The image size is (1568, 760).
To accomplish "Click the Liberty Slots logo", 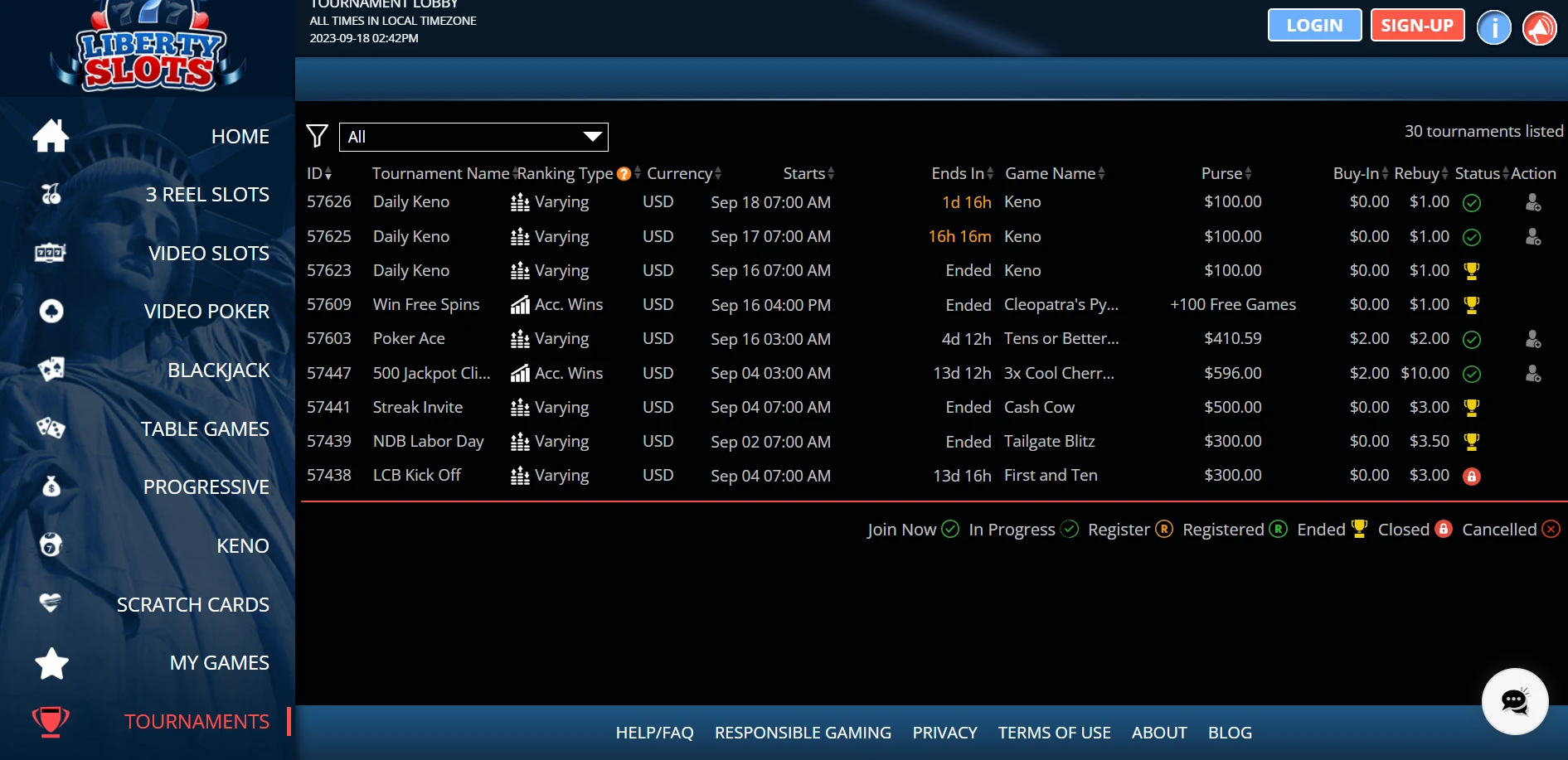I will point(148,46).
